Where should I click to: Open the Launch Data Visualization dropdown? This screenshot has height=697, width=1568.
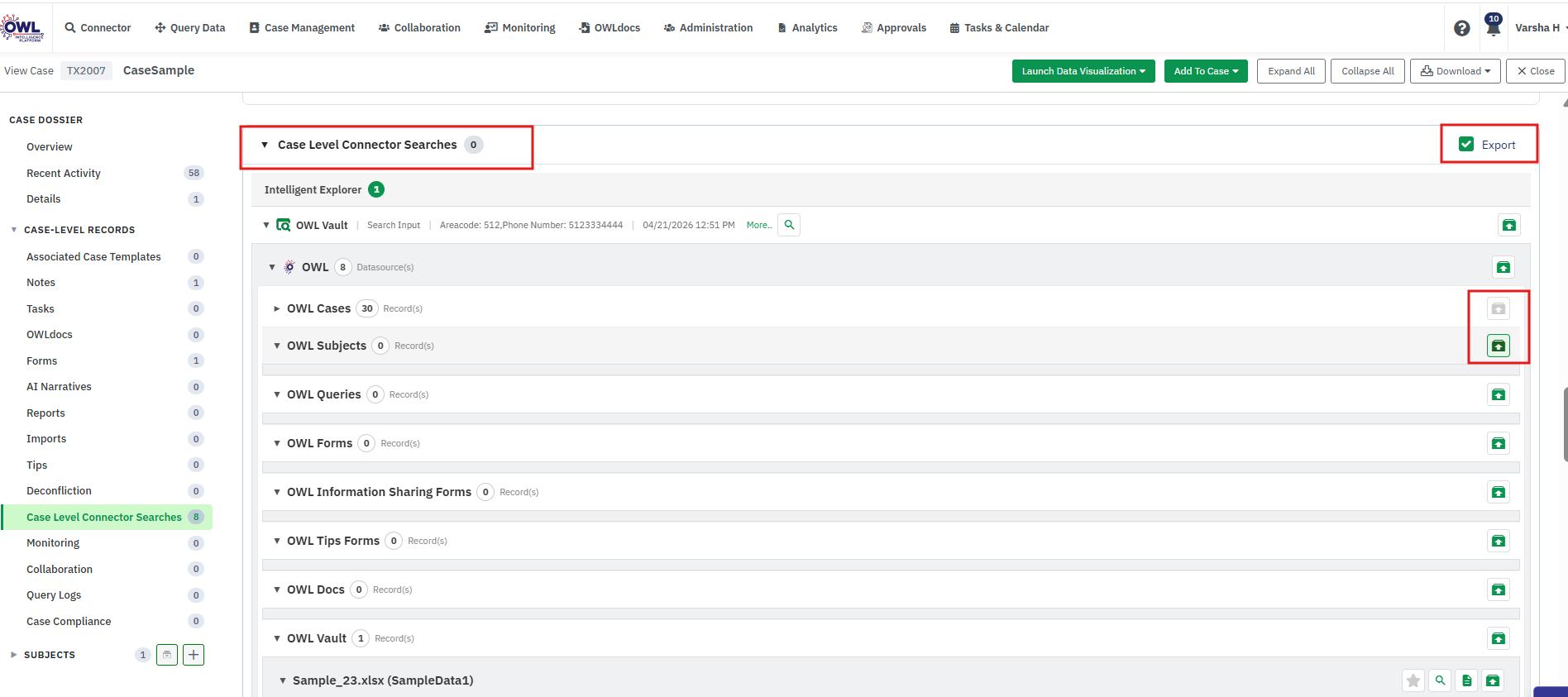coord(1083,71)
